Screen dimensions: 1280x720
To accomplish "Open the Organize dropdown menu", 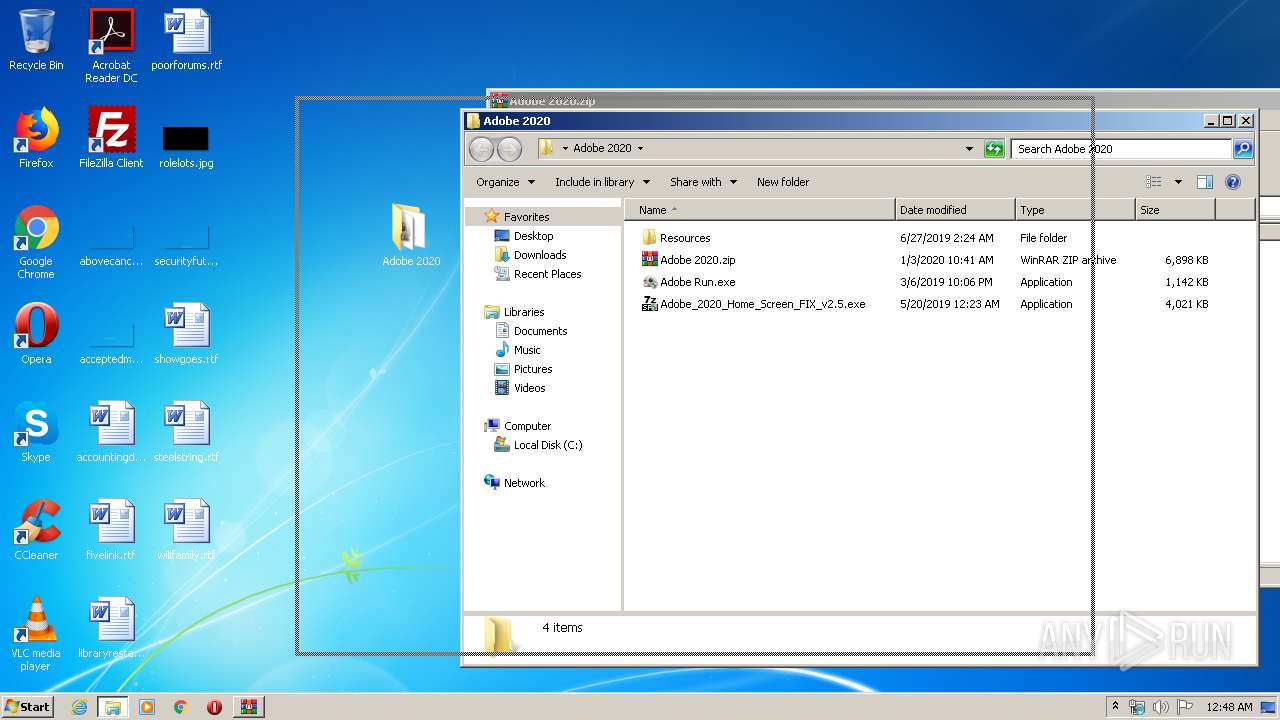I will (505, 182).
